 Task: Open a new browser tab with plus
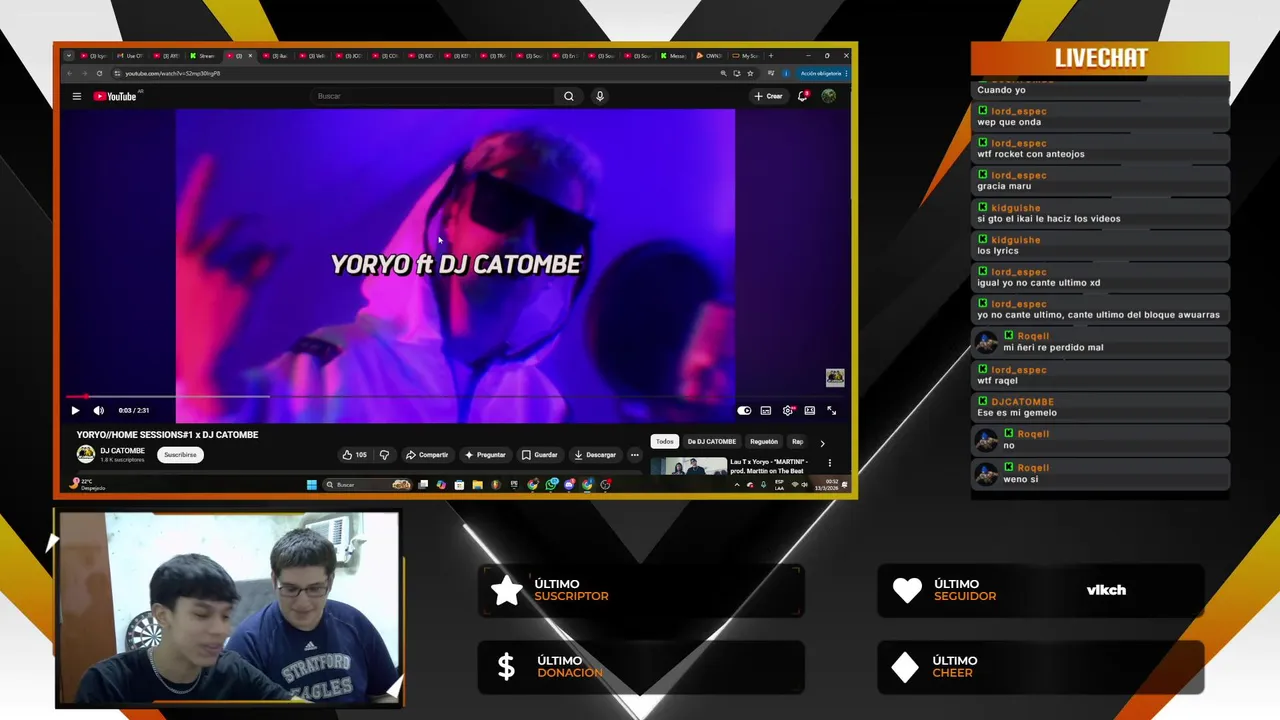coord(770,56)
